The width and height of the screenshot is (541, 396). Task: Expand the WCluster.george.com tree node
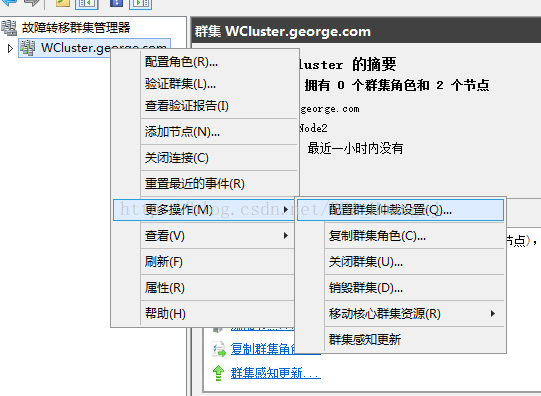[x=10, y=49]
